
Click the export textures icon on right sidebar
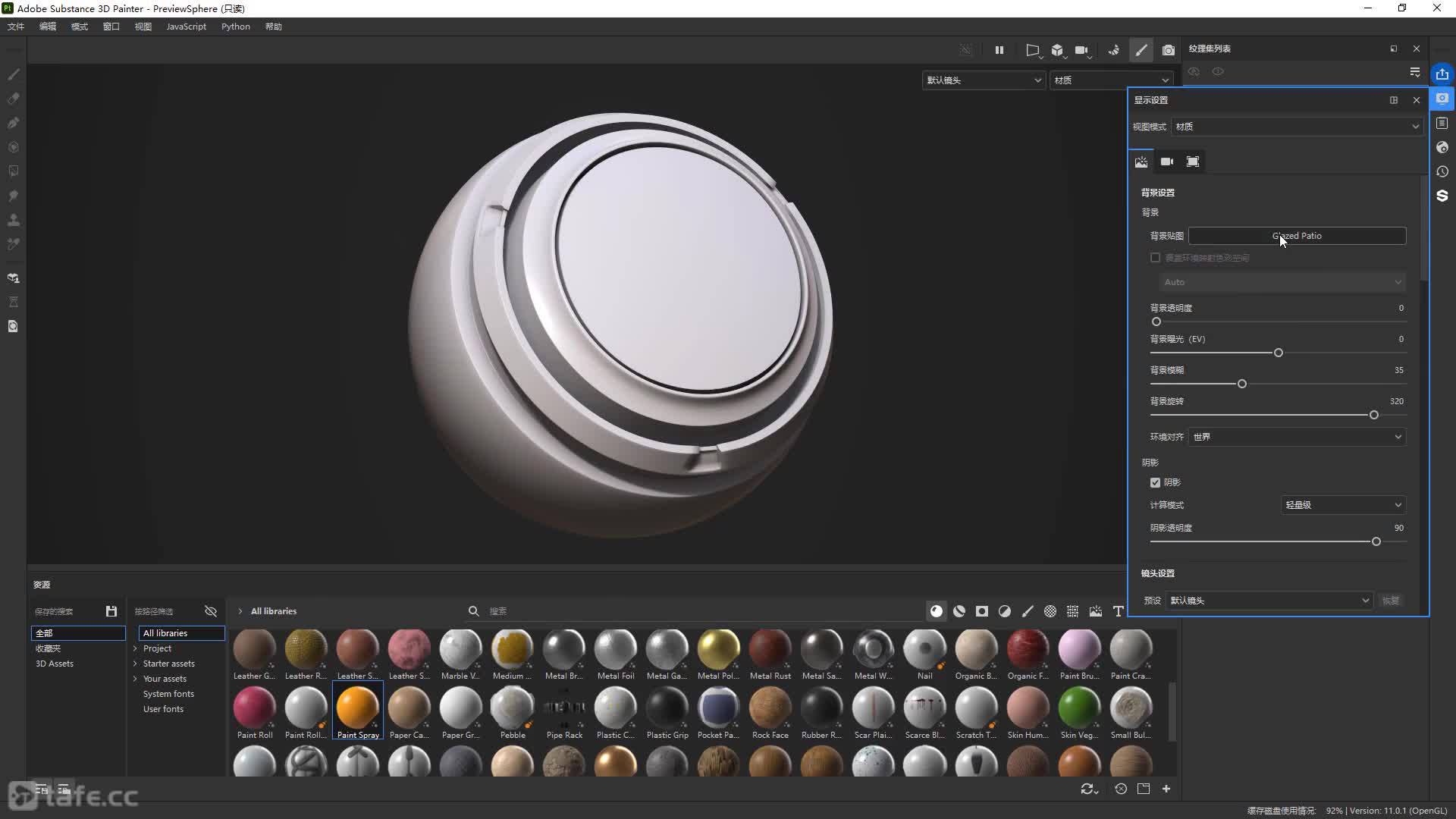coord(1442,74)
